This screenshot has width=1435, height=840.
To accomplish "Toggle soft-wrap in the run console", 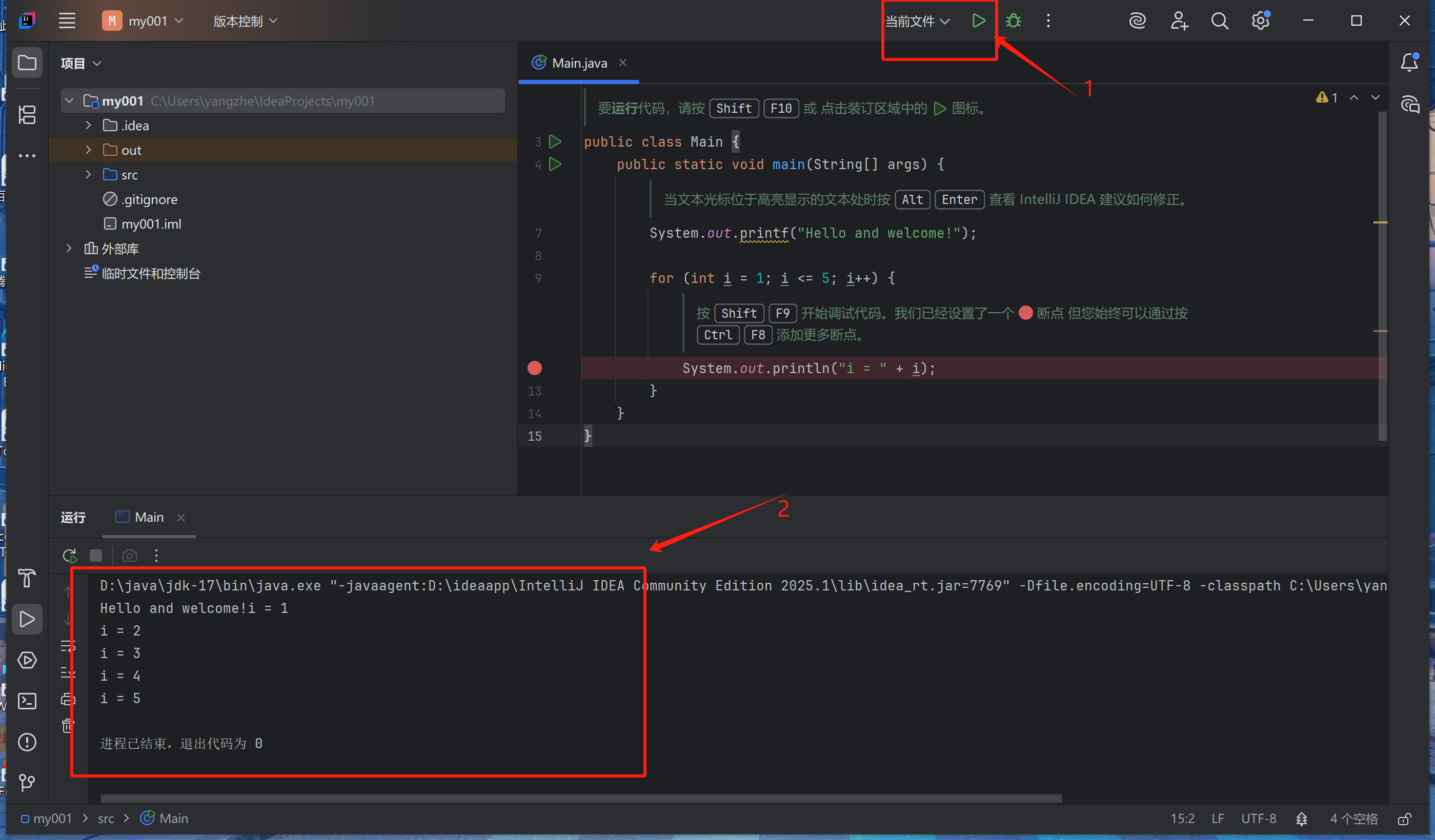I will [x=68, y=646].
